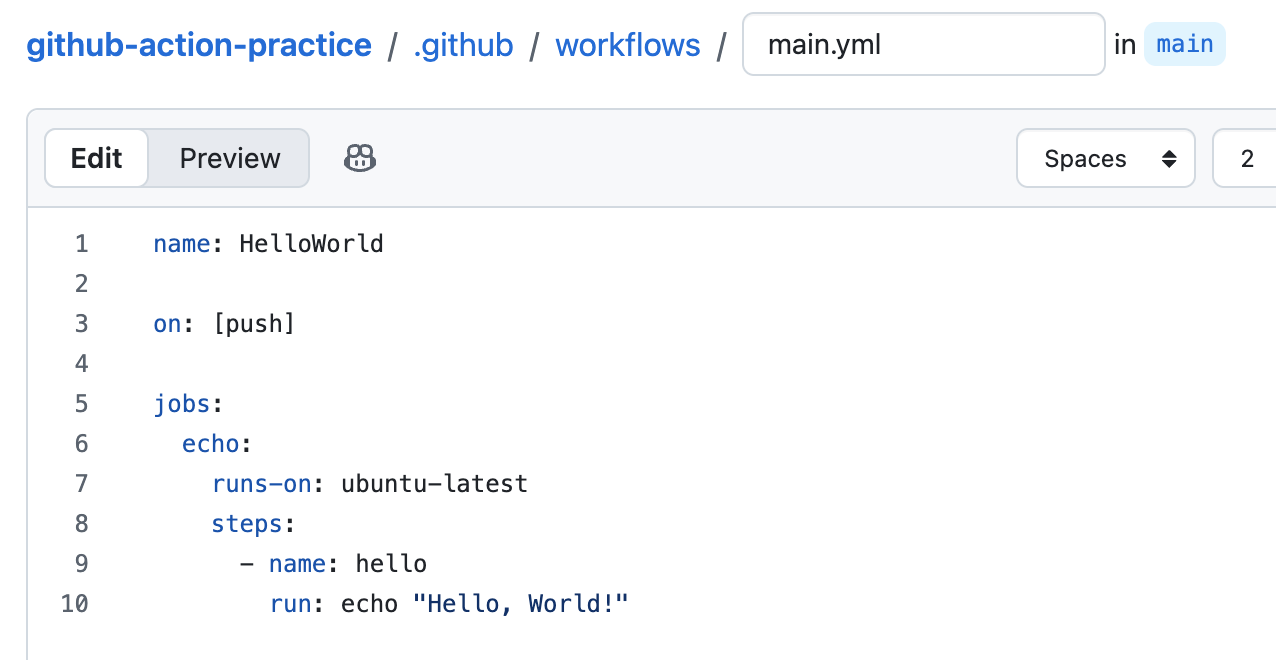Switch to the Edit tab
1276x660 pixels.
pos(97,158)
